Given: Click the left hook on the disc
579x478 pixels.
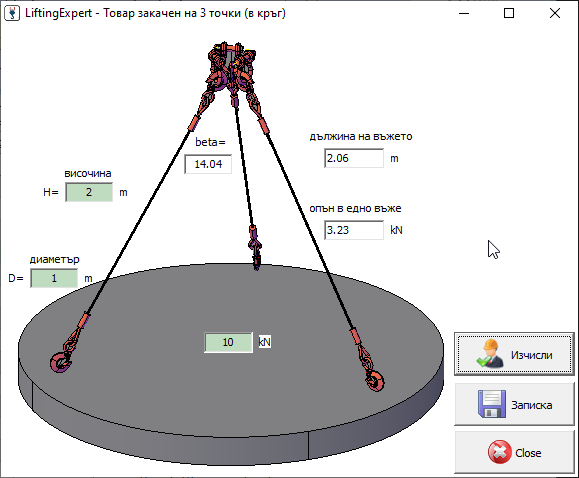Looking at the screenshot, I should [x=62, y=362].
